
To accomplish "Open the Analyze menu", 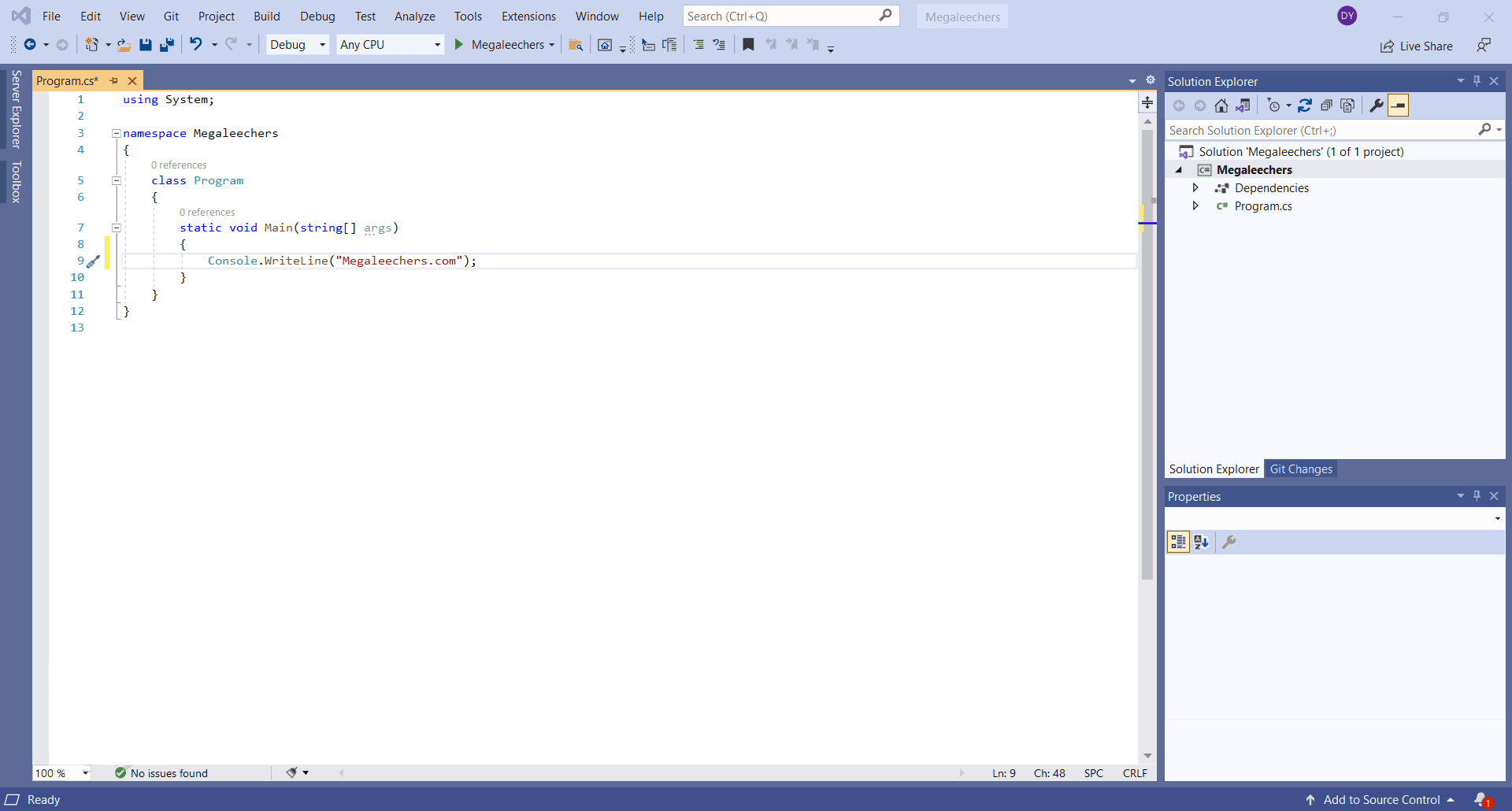I will click(415, 16).
